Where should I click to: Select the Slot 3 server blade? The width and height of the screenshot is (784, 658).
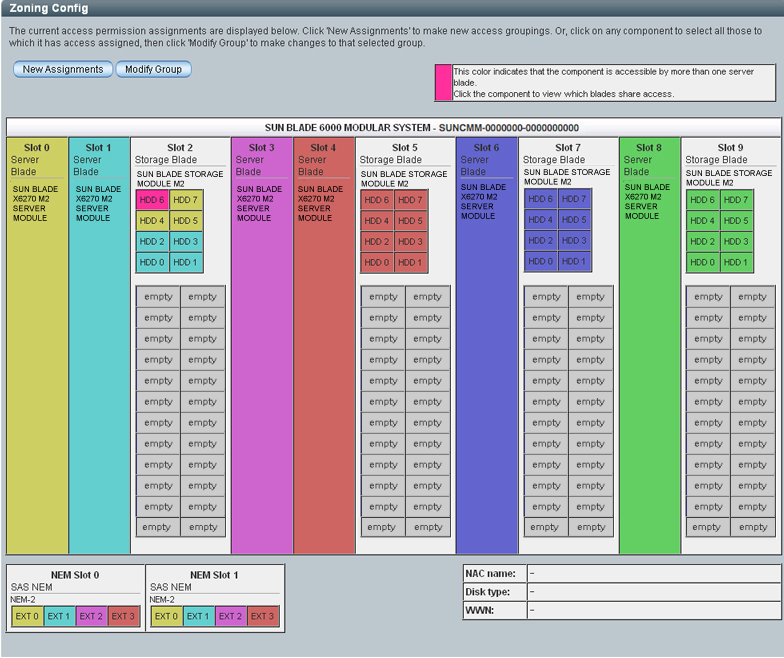point(262,346)
